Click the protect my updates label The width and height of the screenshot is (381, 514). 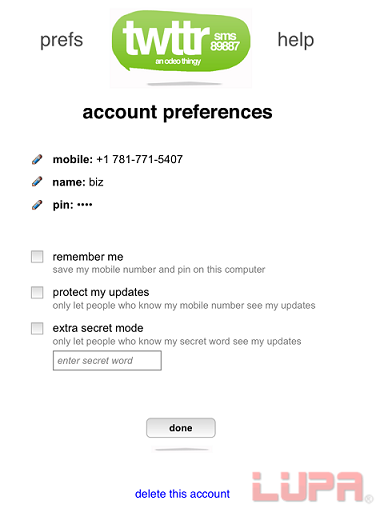click(101, 292)
